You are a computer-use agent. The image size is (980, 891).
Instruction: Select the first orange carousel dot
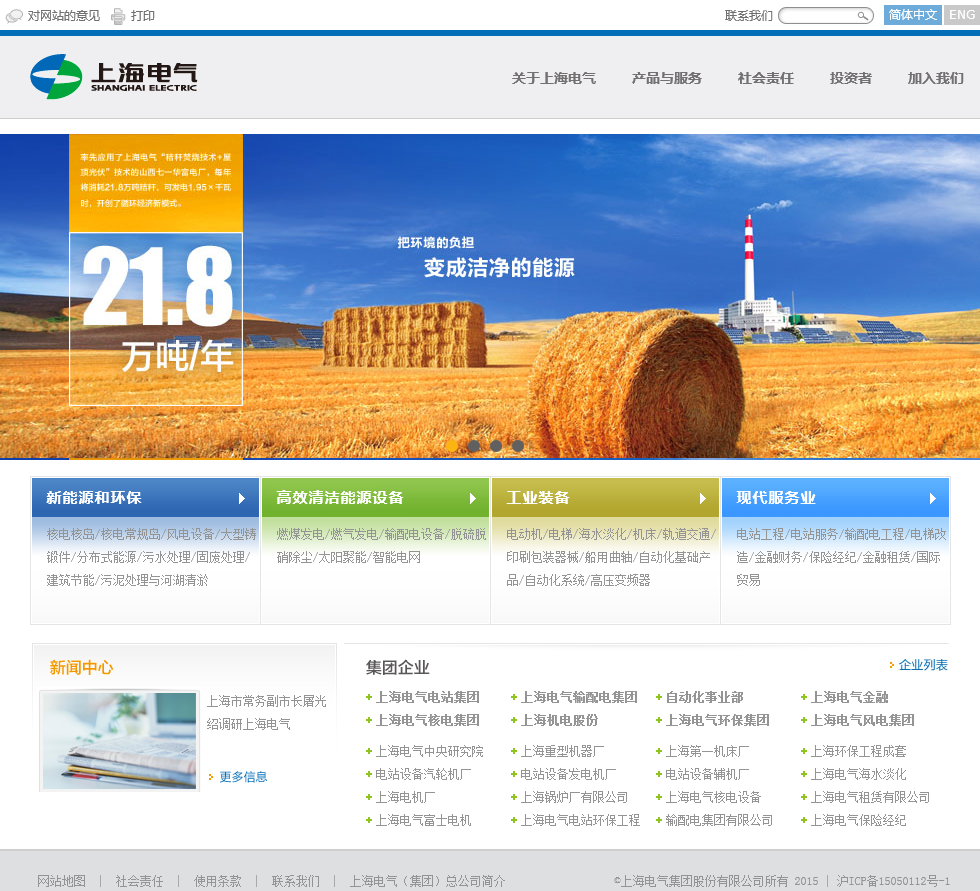452,446
